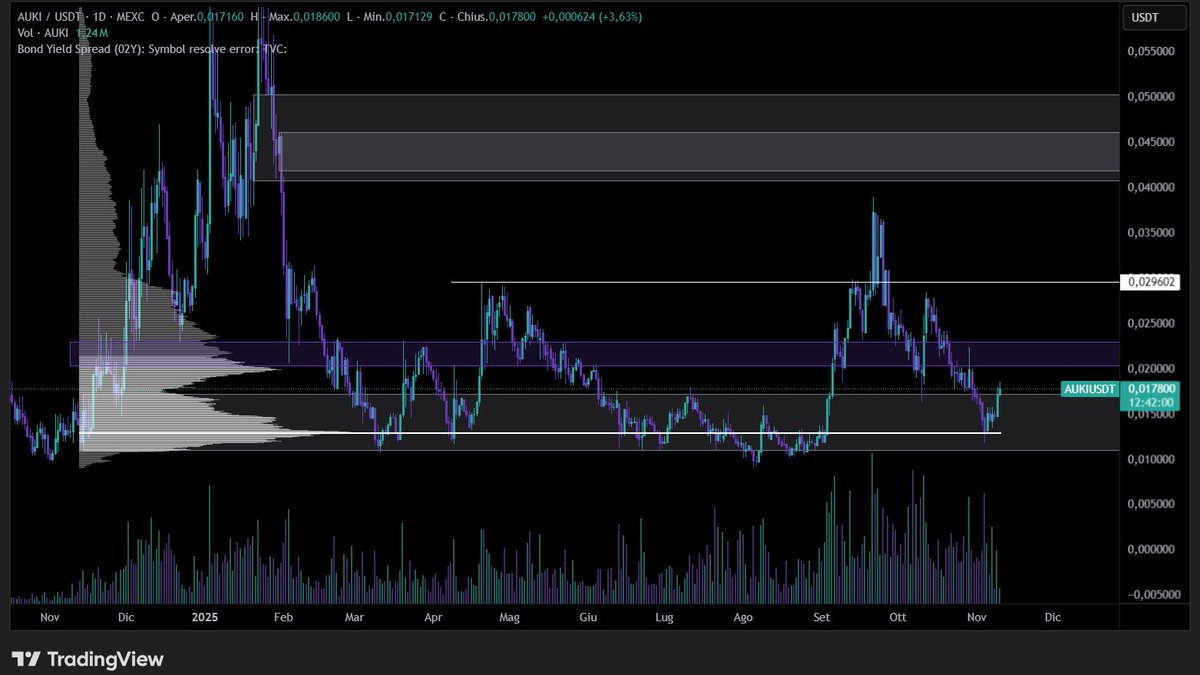Select the 1.24M volume value
Screen dimensions: 1200x675
tap(93, 33)
